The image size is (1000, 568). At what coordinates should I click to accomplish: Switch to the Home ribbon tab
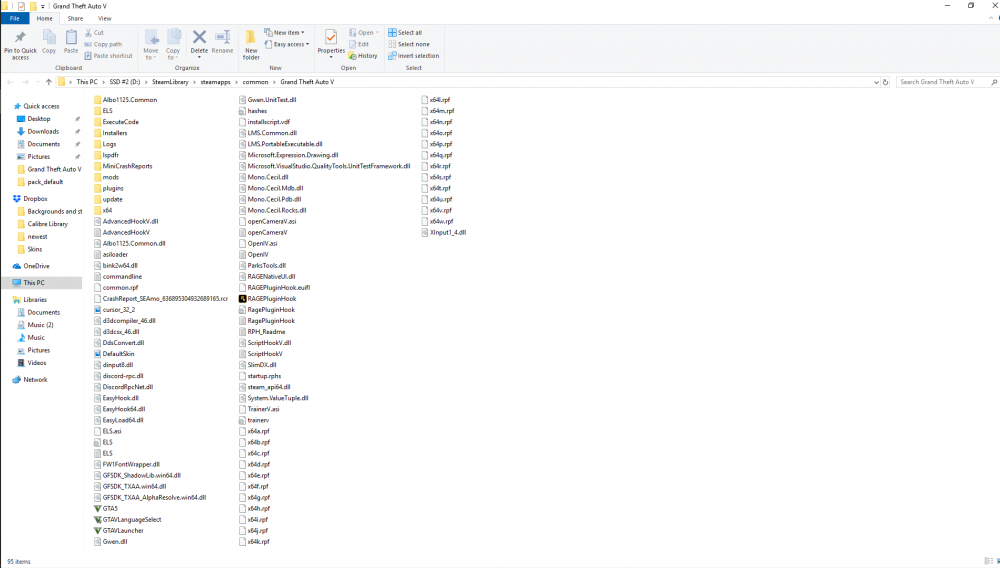(45, 18)
